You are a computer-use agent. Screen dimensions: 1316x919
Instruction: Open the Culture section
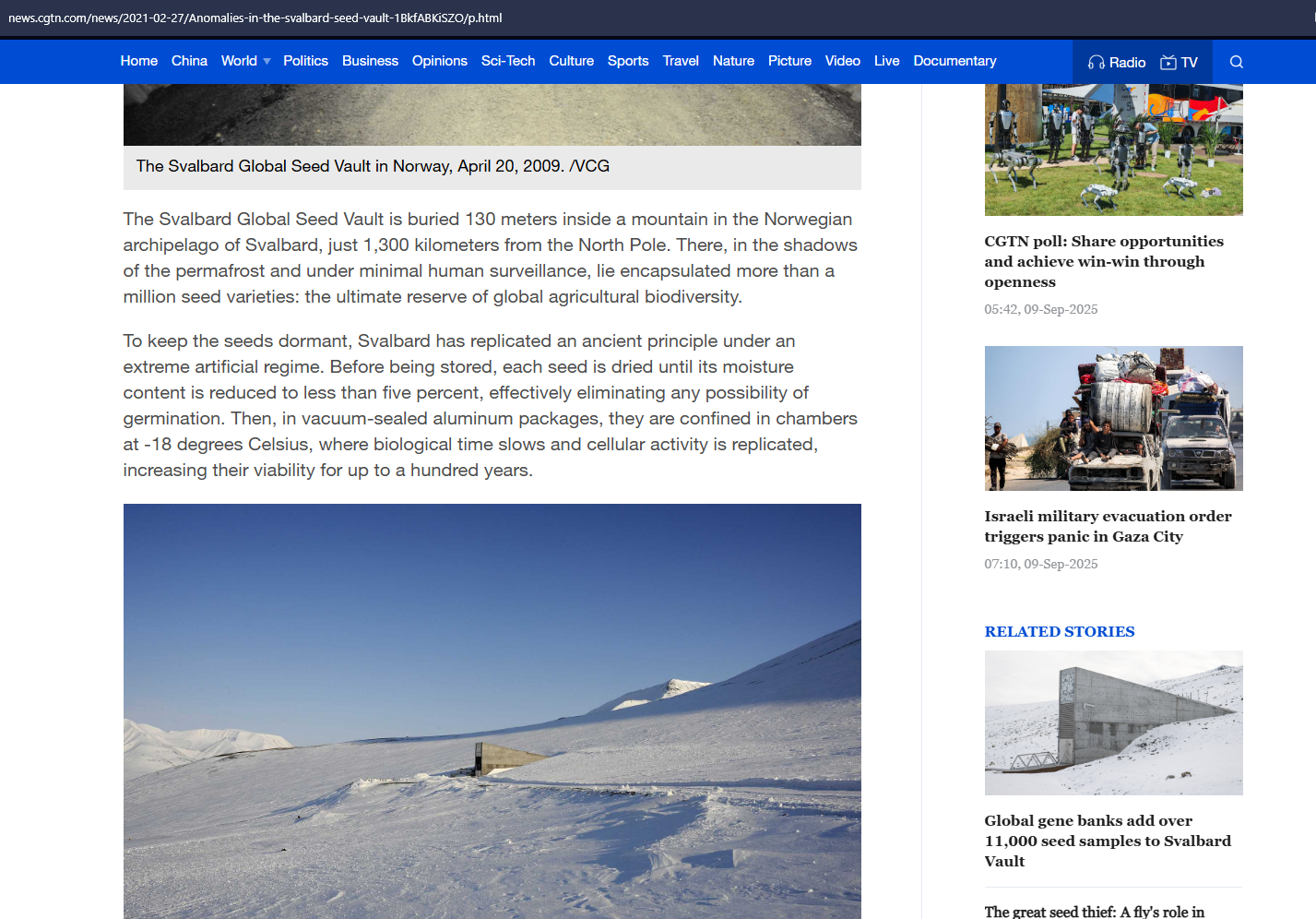coord(571,61)
